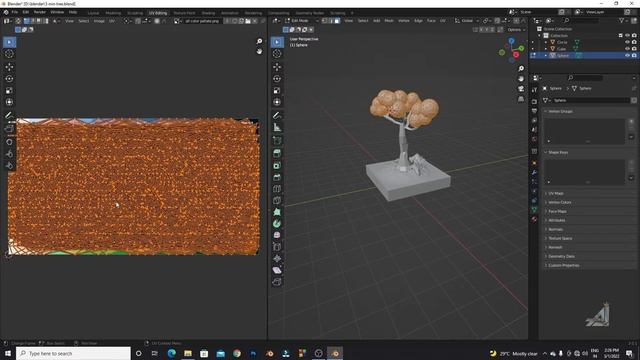The width and height of the screenshot is (640, 360).
Task: Open the Windows Start menu
Action: 7,353
